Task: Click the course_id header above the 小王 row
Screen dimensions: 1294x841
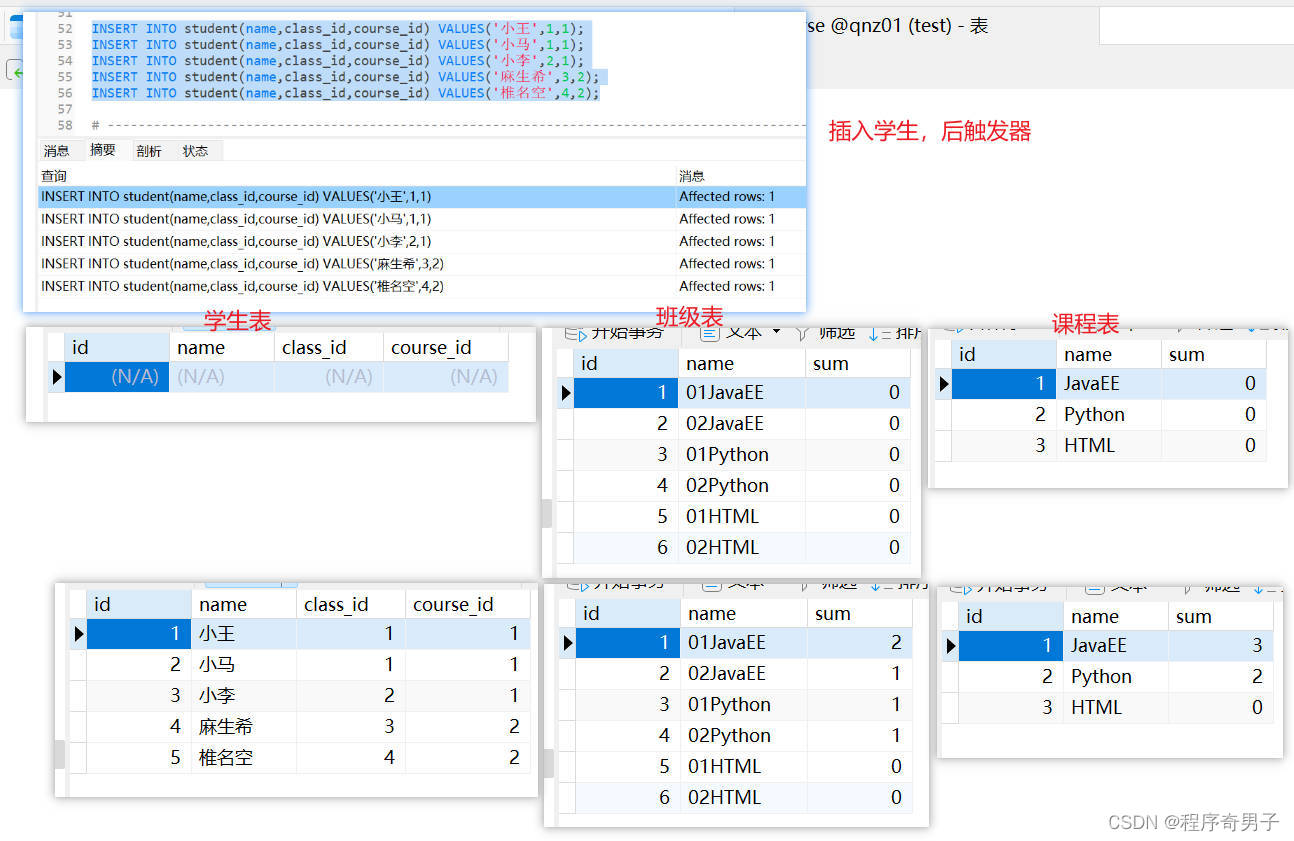Action: click(x=468, y=604)
